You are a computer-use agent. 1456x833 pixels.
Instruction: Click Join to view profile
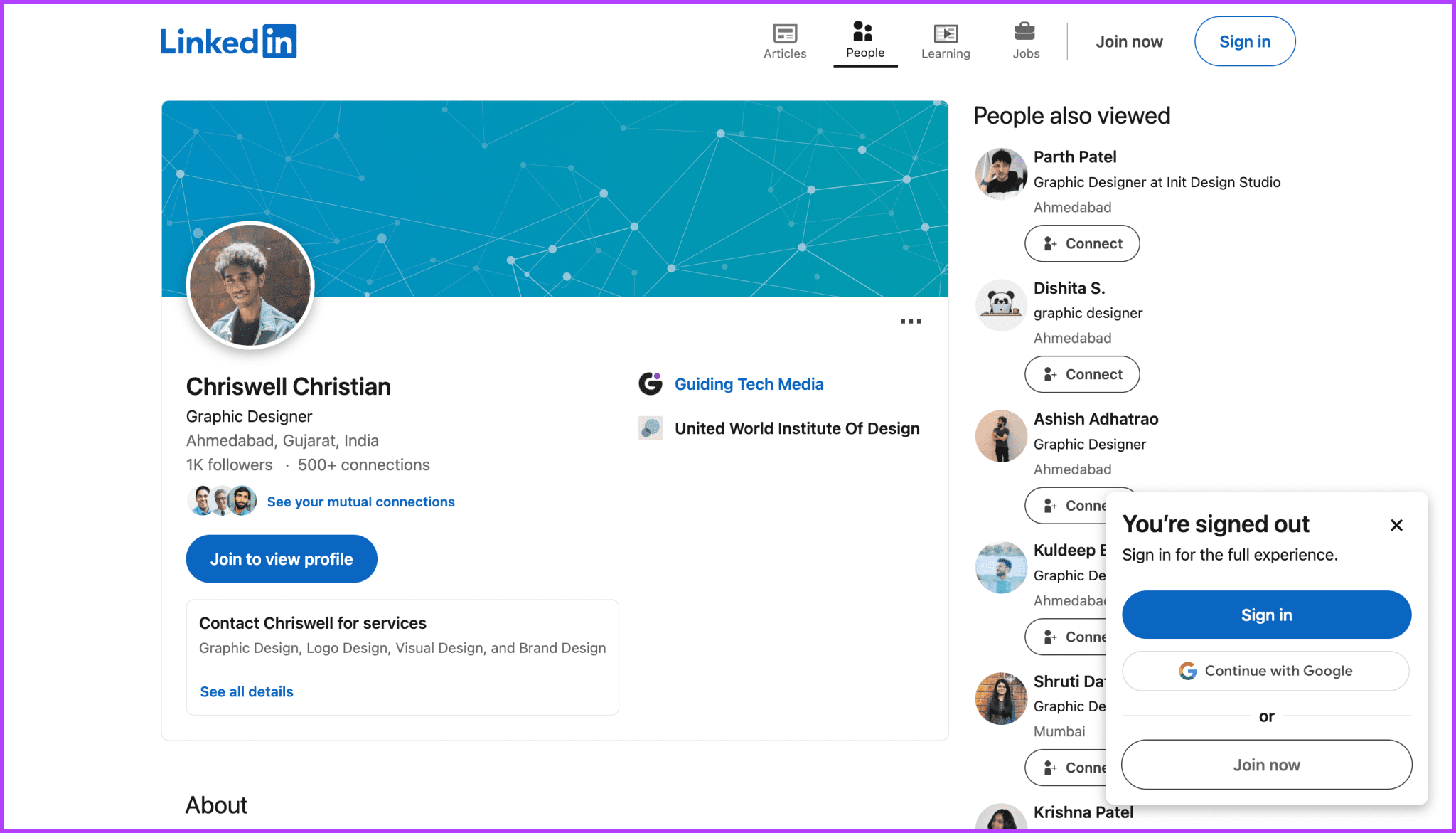click(282, 559)
